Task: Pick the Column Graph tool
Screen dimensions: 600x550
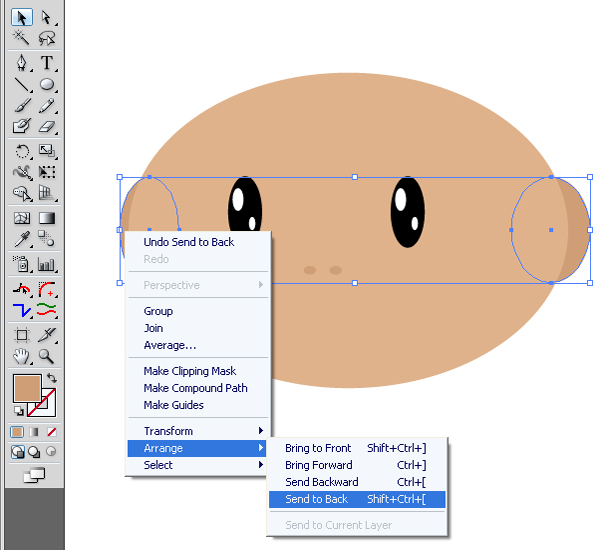Action: coord(46,264)
